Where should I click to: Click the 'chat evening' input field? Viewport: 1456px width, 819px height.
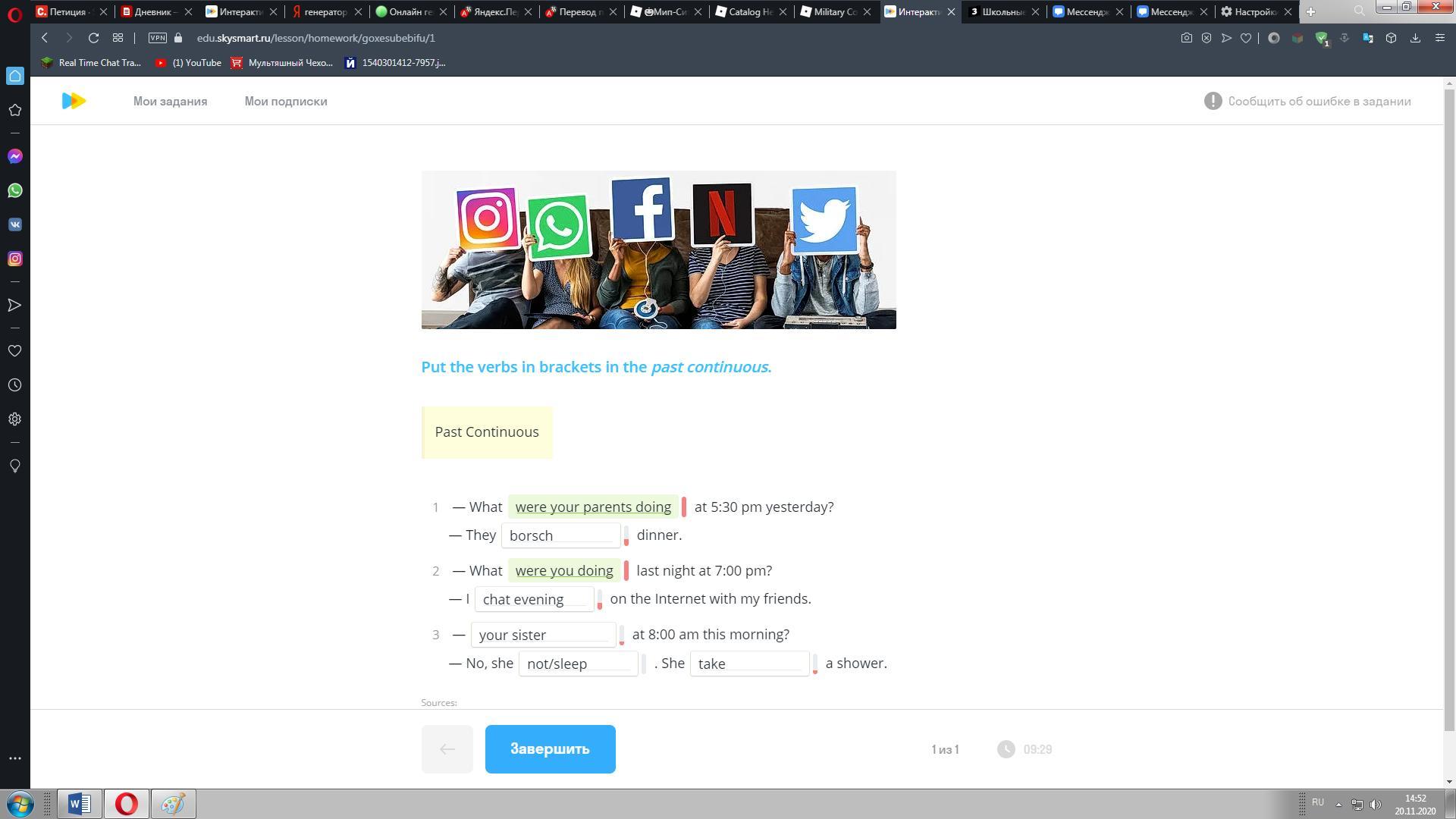coord(534,599)
